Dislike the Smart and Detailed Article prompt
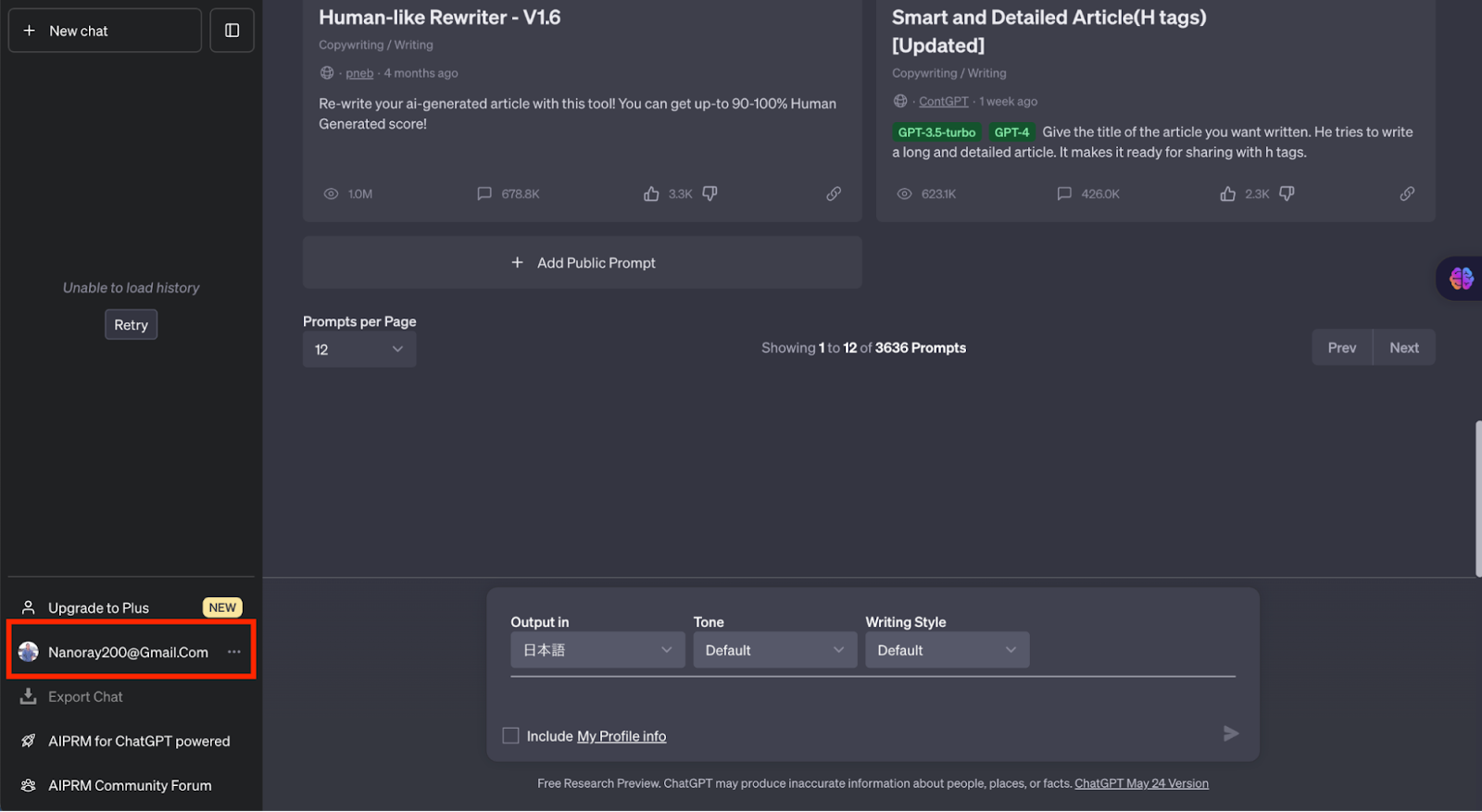This screenshot has height=812, width=1482. click(x=1287, y=194)
